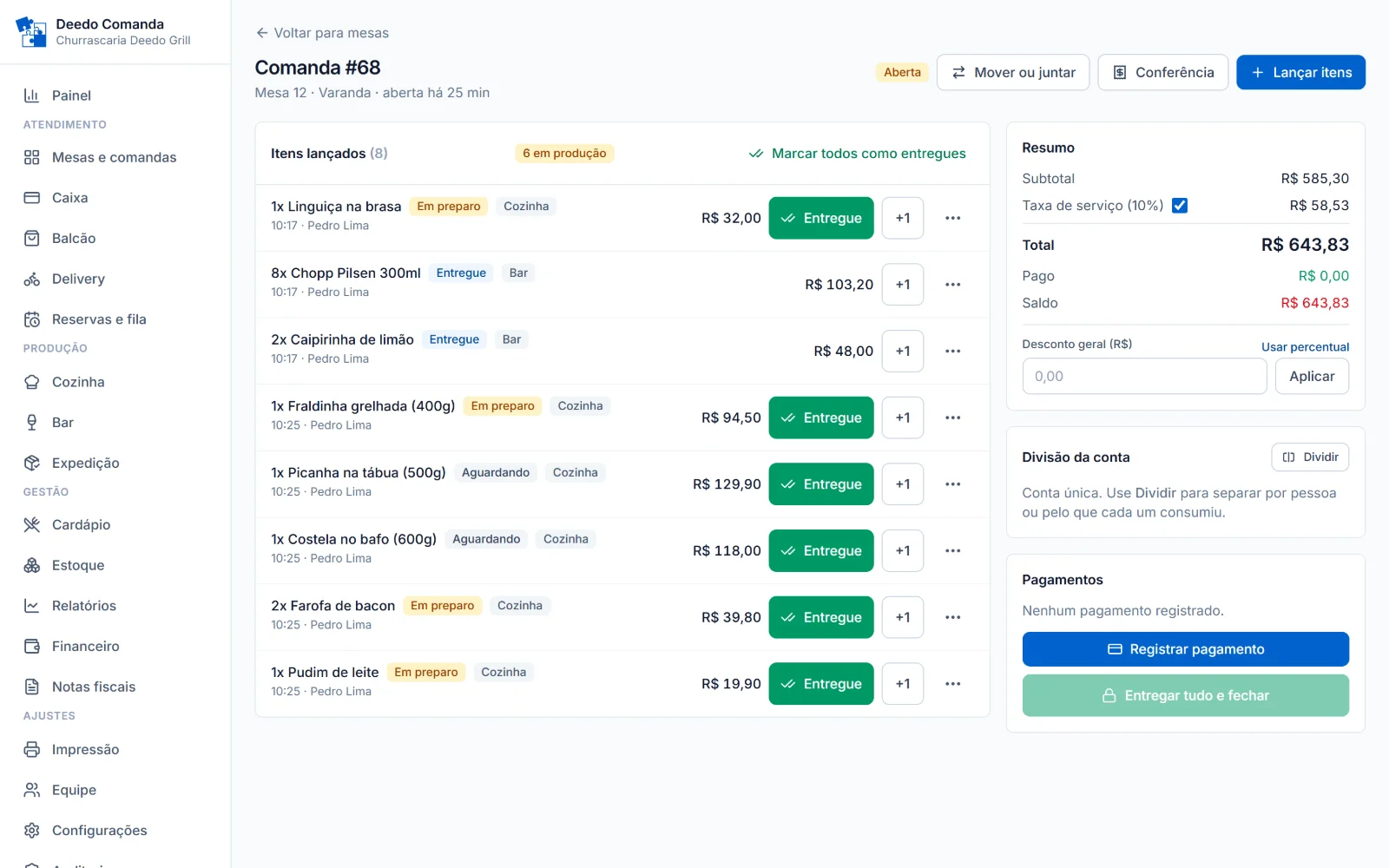Click Registrar pagamento

[x=1186, y=649]
